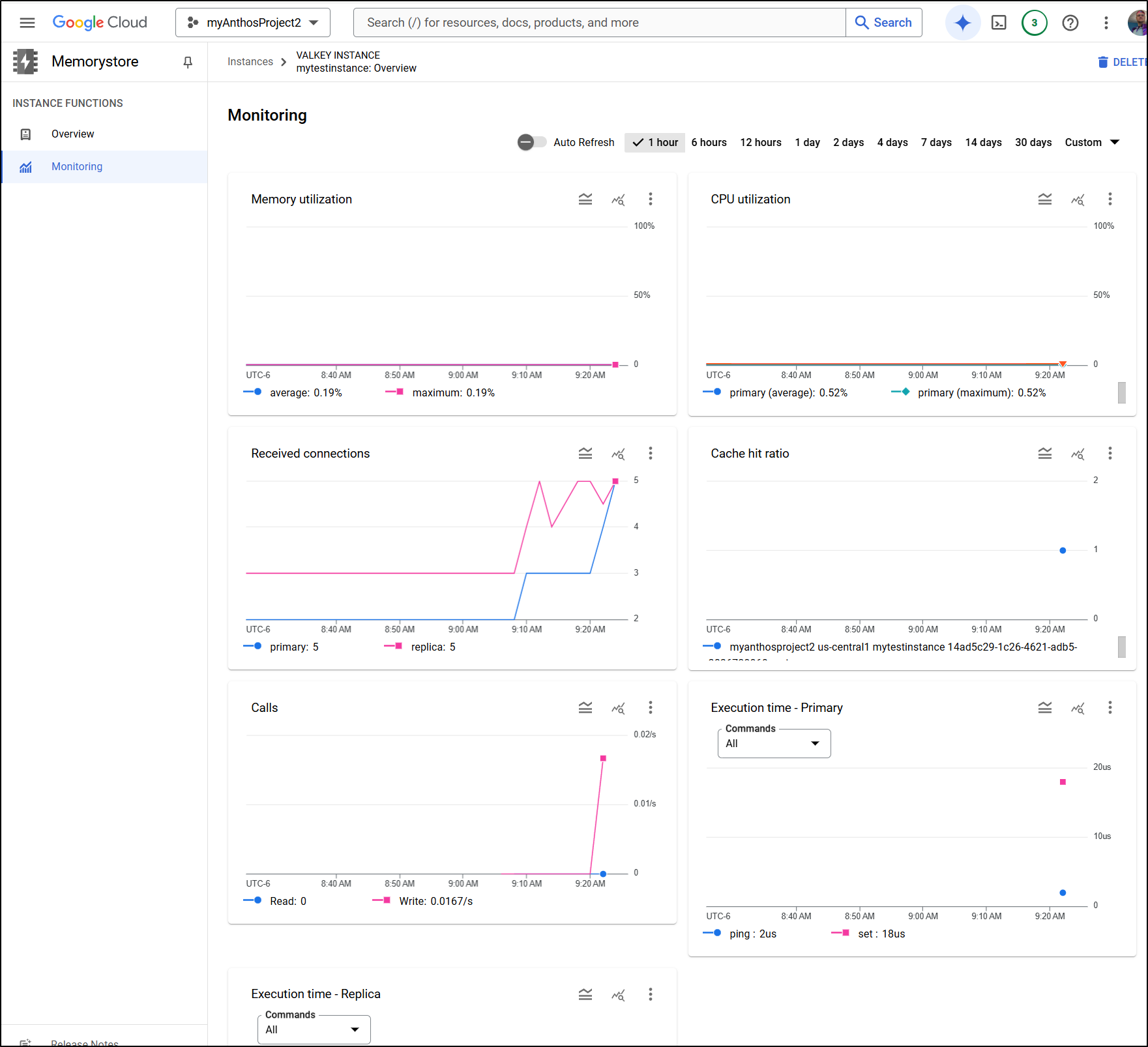The width and height of the screenshot is (1148, 1047).
Task: Explore data for Cache hit ratio chart
Action: [1078, 454]
